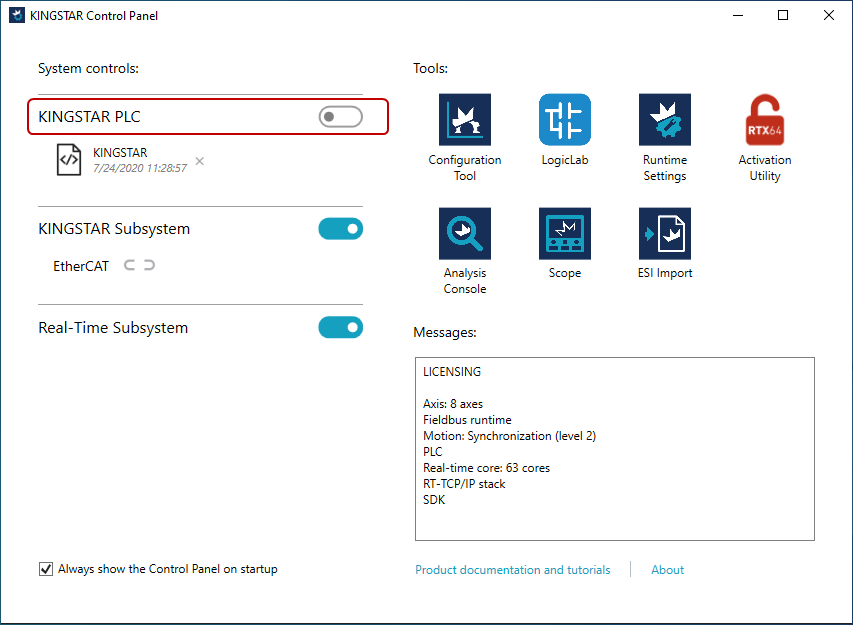Open Product documentation and tutorials link
This screenshot has height=625, width=853.
pyautogui.click(x=512, y=570)
